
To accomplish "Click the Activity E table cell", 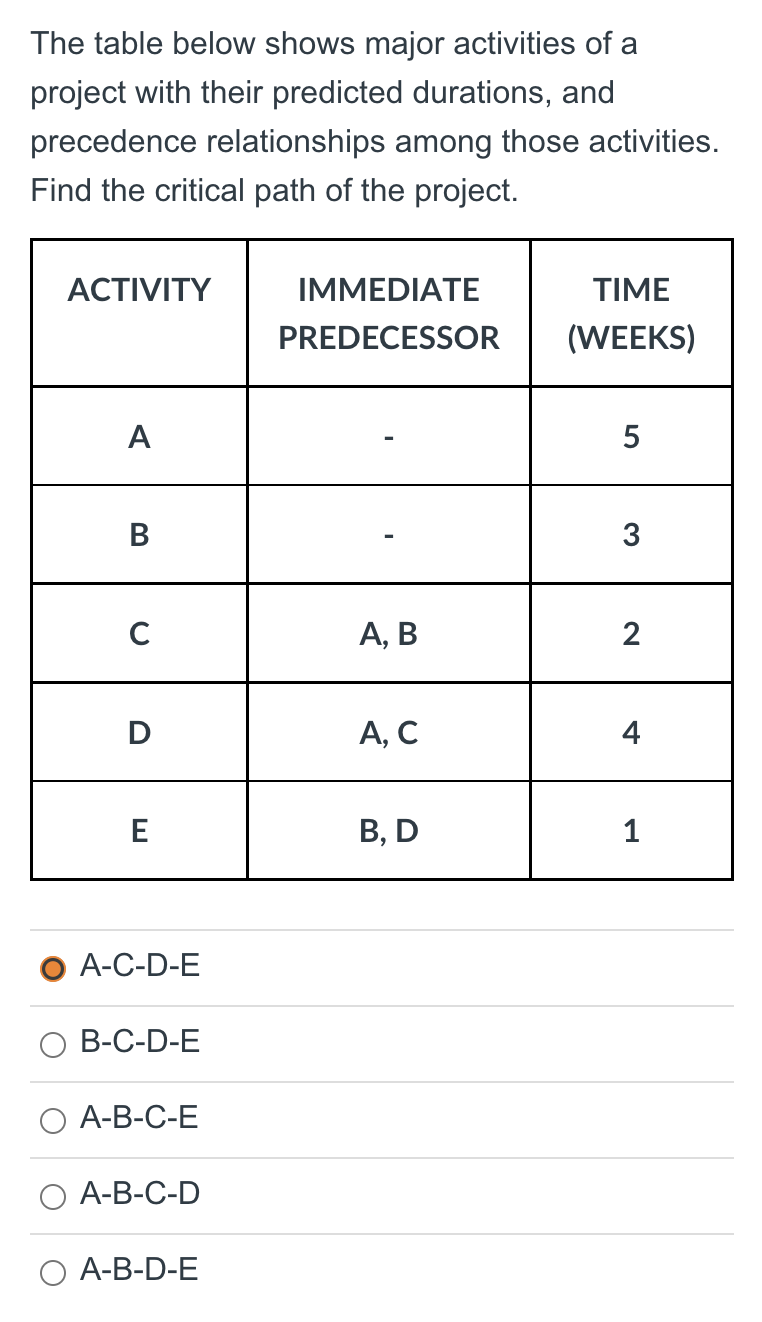I will [139, 830].
